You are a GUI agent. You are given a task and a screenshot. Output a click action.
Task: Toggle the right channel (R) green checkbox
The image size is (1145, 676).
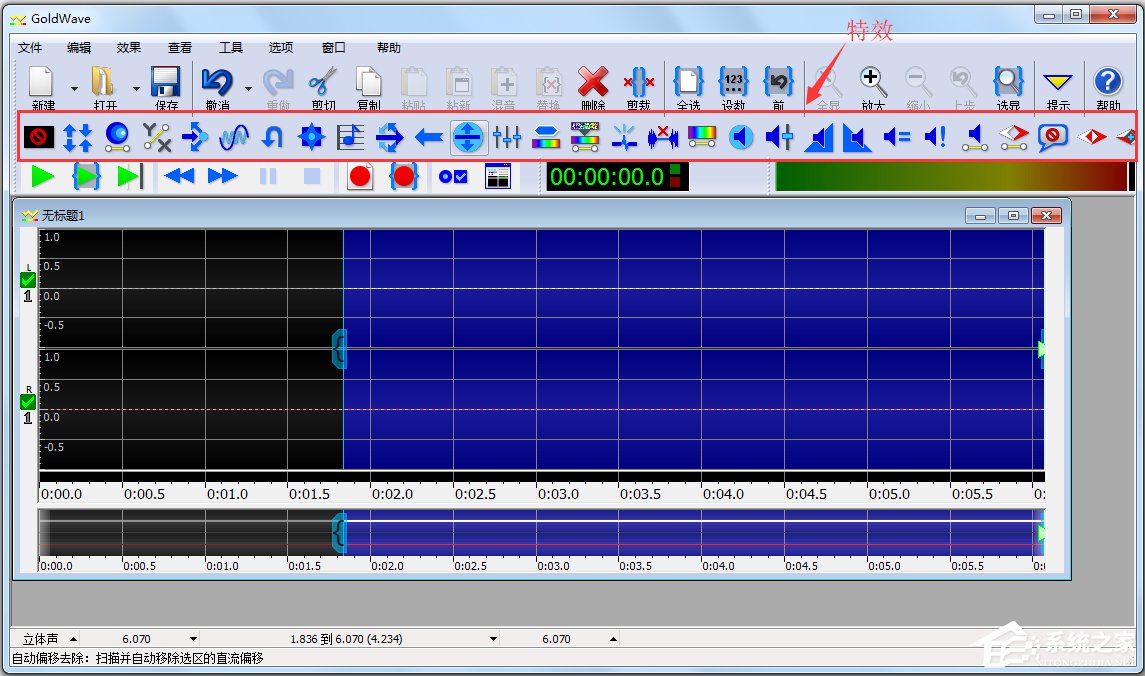click(28, 402)
